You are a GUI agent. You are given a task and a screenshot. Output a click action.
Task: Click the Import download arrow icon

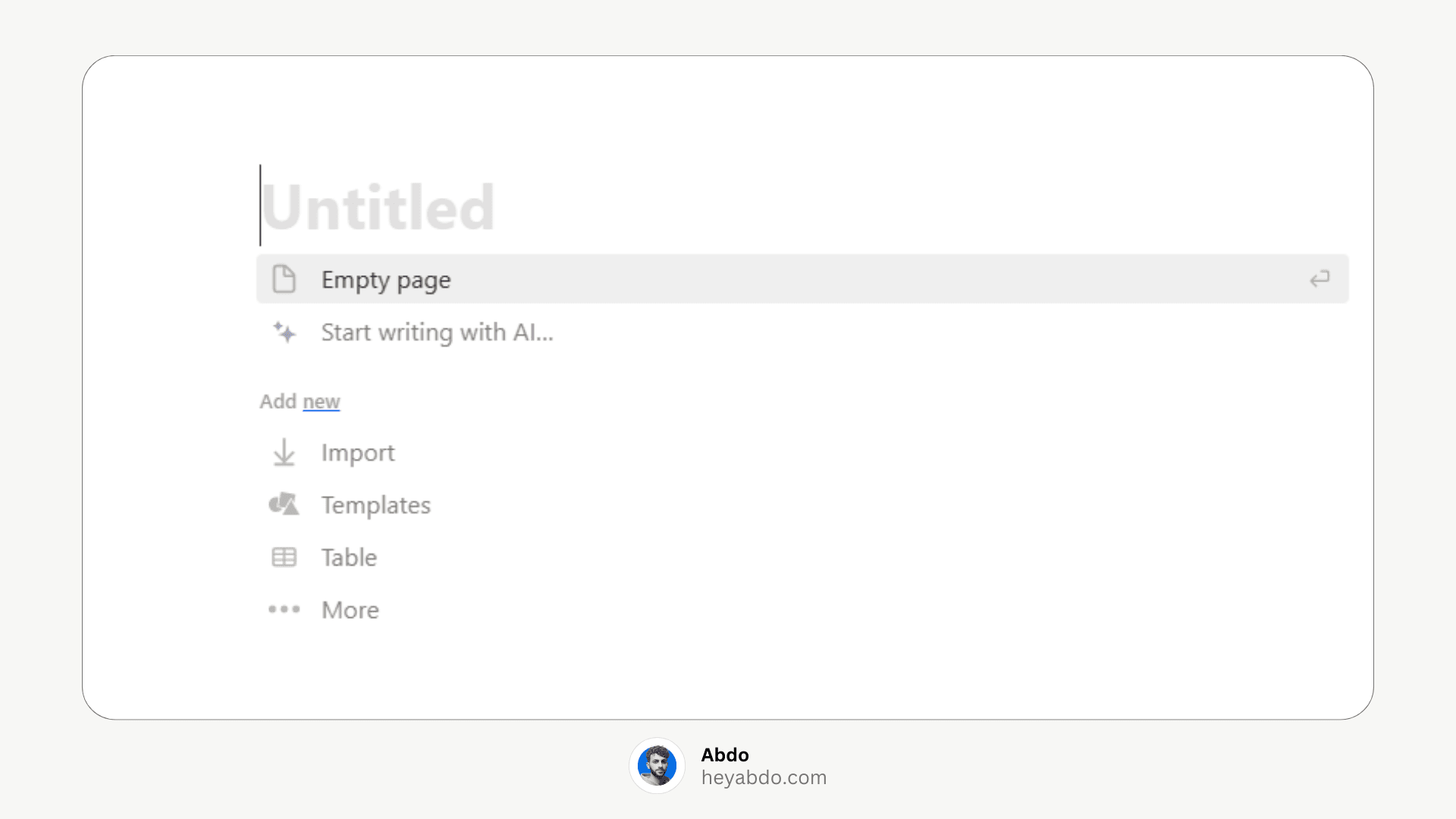point(284,453)
